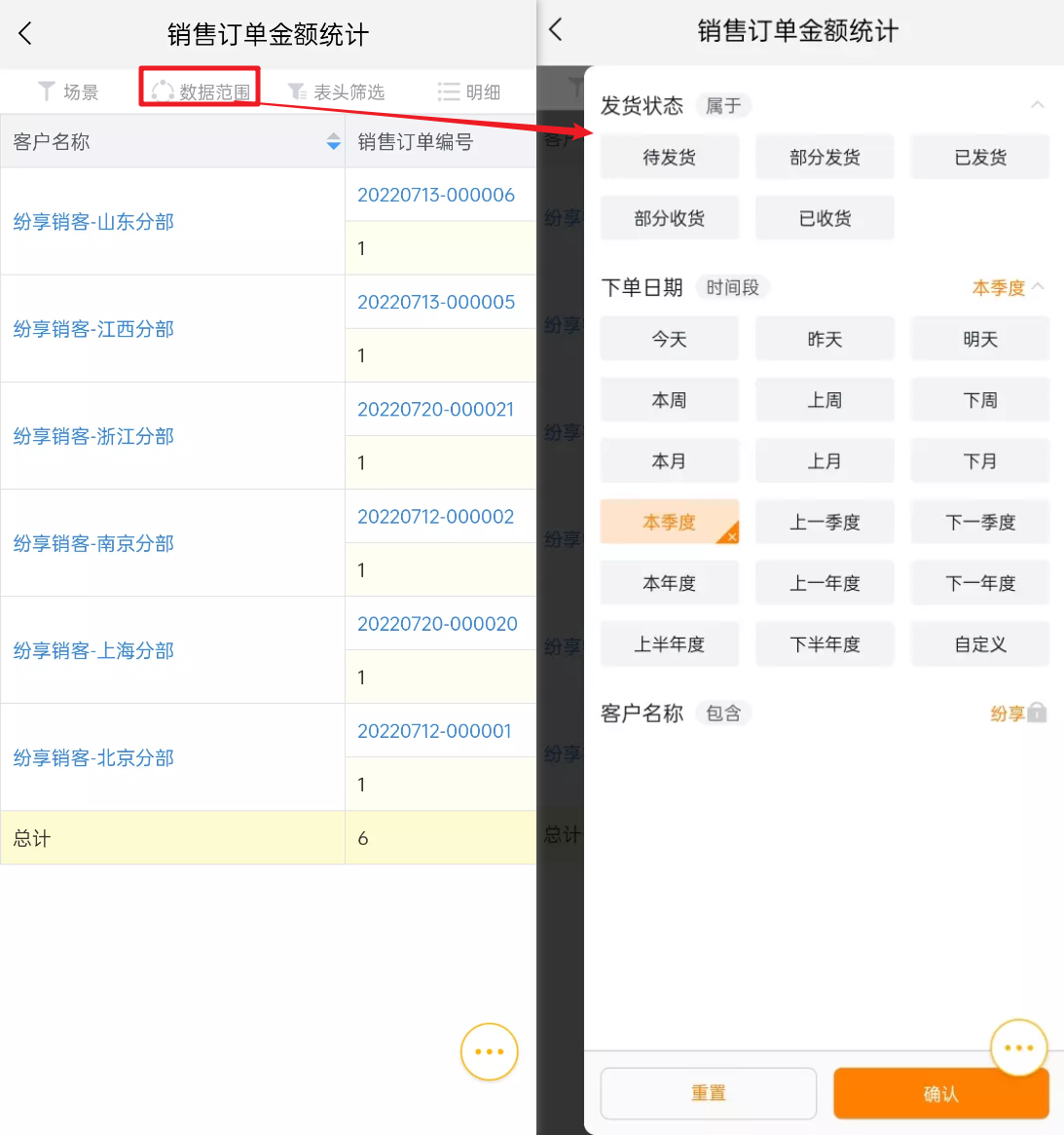This screenshot has height=1135, width=1064.
Task: Choose 上周 date range
Action: click(825, 399)
